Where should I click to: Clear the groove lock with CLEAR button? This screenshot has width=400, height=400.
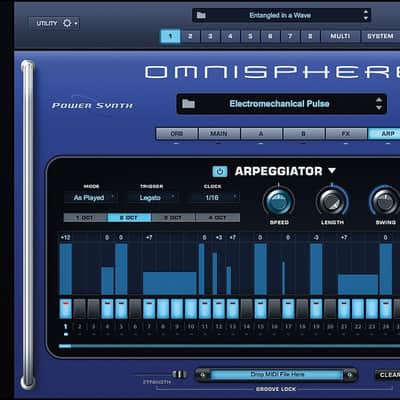click(x=388, y=375)
